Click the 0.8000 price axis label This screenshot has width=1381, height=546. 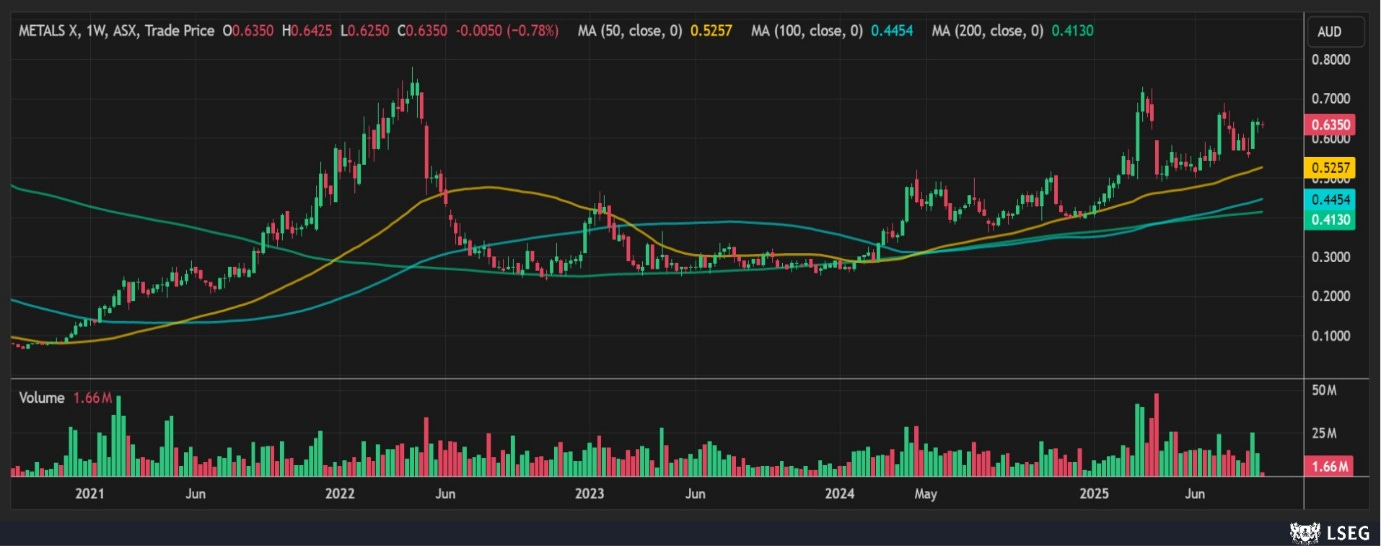click(x=1331, y=60)
